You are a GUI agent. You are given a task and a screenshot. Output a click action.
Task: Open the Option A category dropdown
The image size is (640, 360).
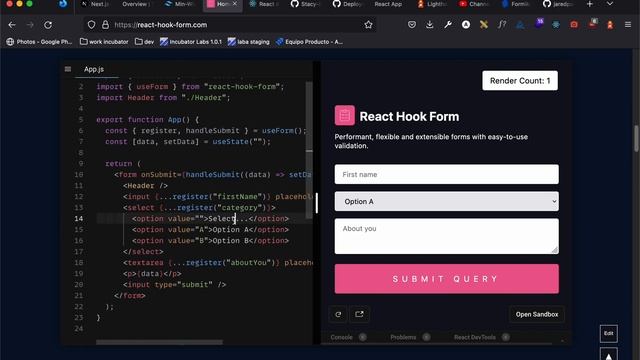(x=447, y=201)
